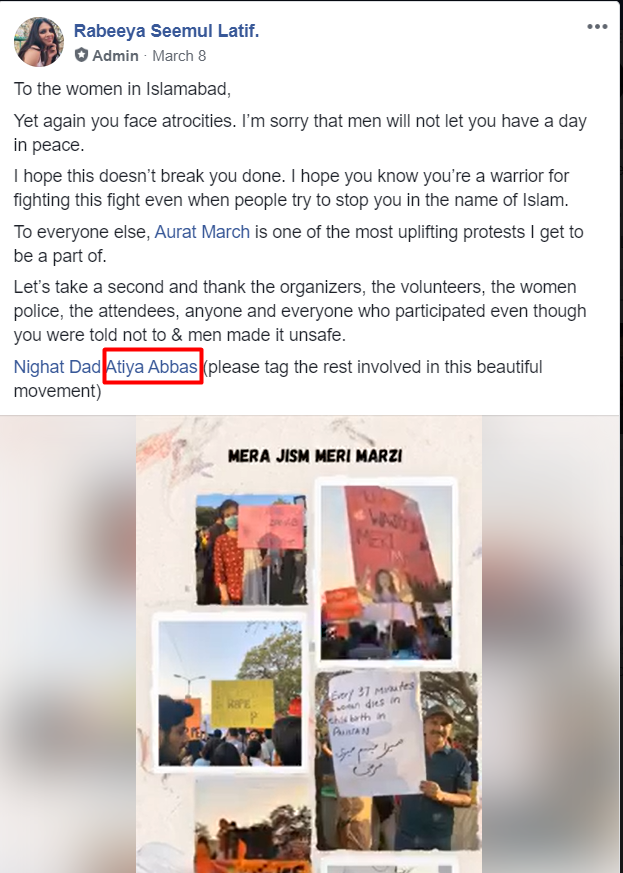Select photo of large red protest poster
623x873 pixels.
coord(386,572)
